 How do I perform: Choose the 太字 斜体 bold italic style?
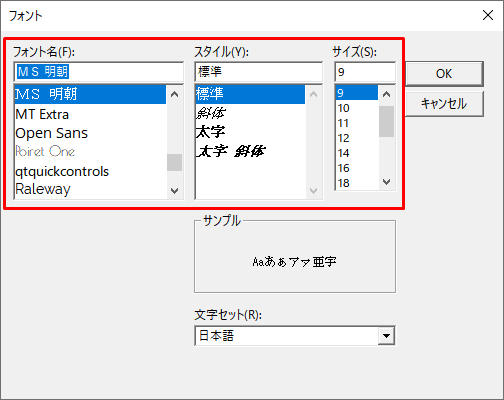pos(250,151)
